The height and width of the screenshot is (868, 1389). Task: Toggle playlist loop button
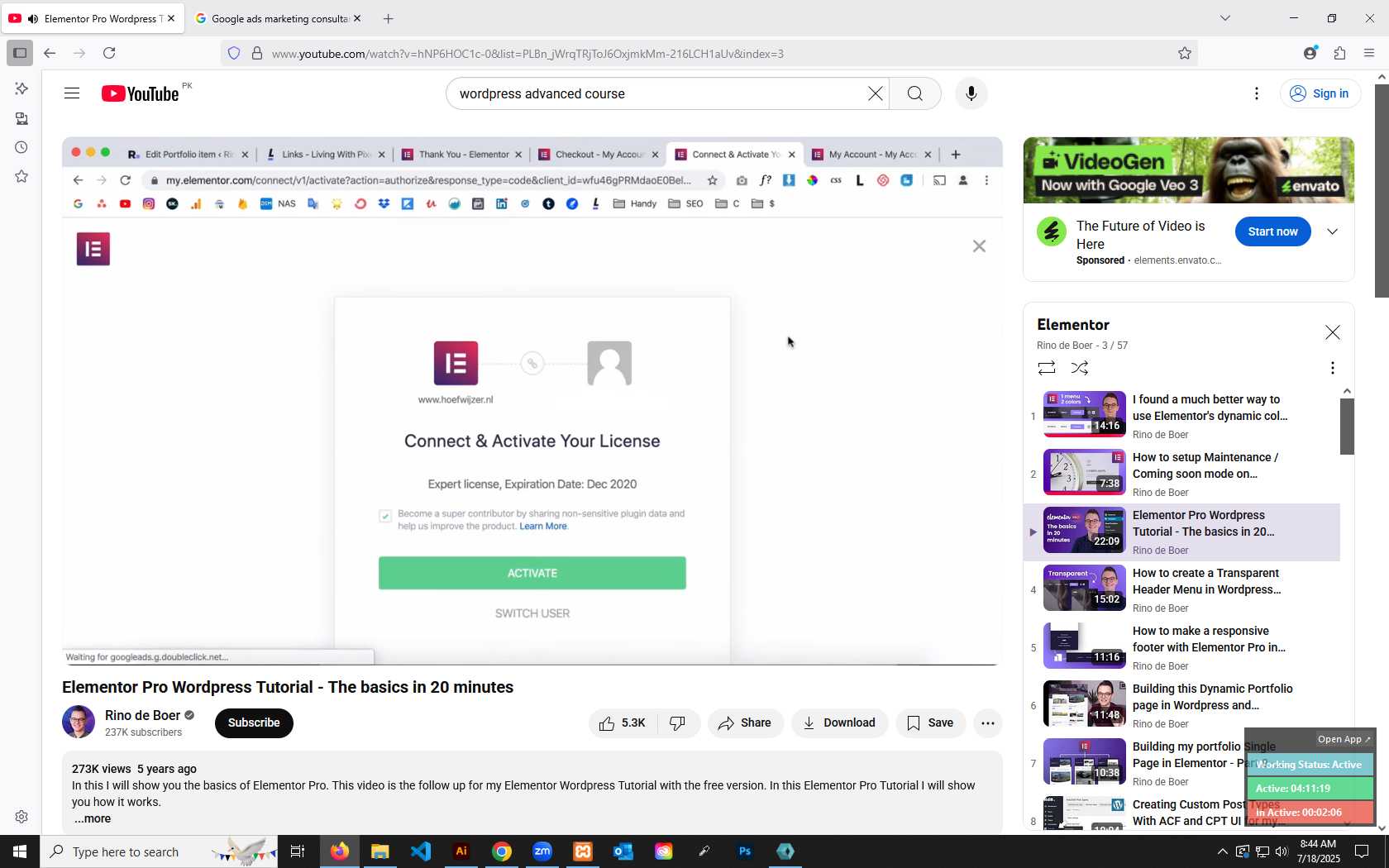(x=1046, y=368)
